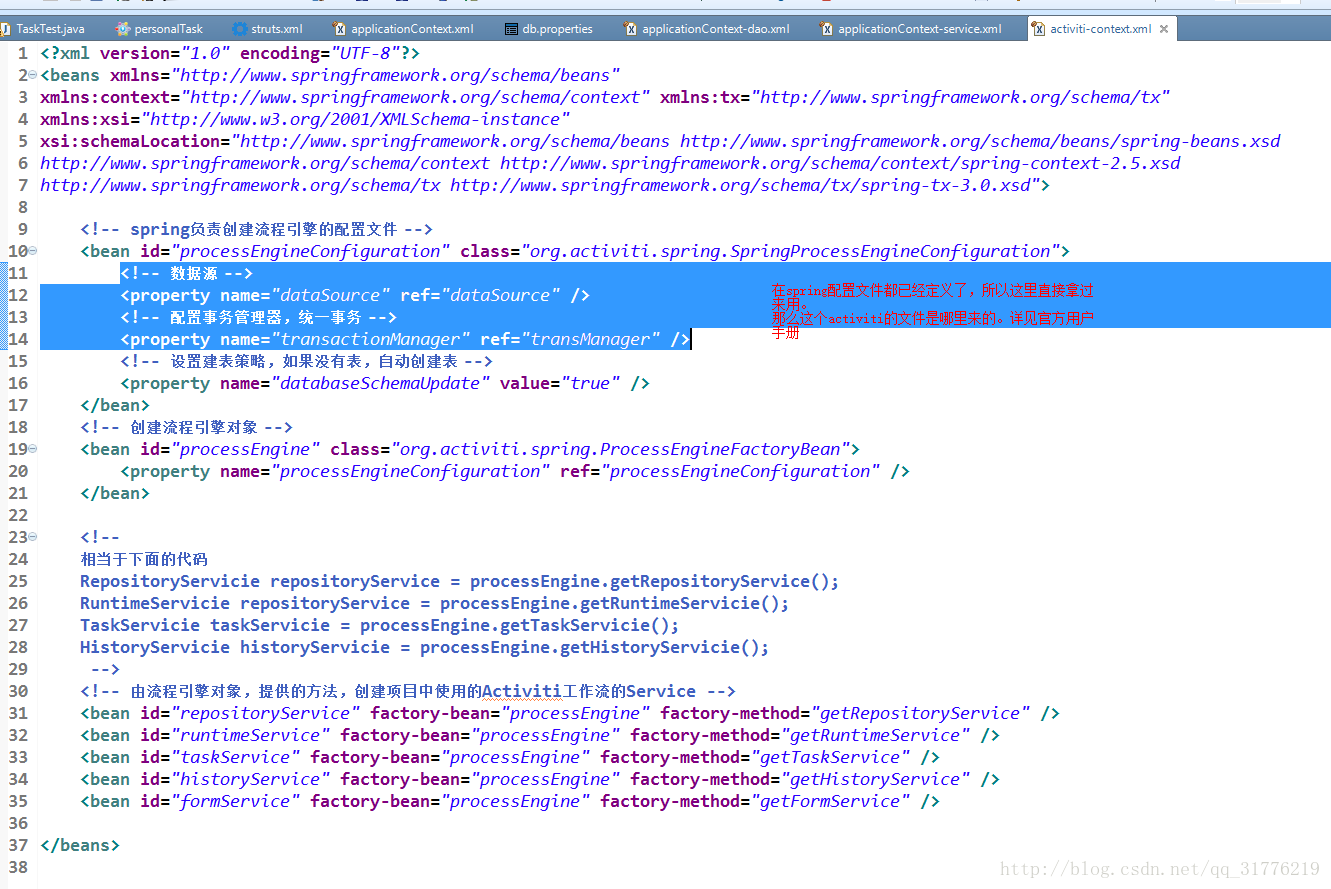Click "HistoryServicie historyServicie" on line 28
The width and height of the screenshot is (1331, 889).
(235, 647)
